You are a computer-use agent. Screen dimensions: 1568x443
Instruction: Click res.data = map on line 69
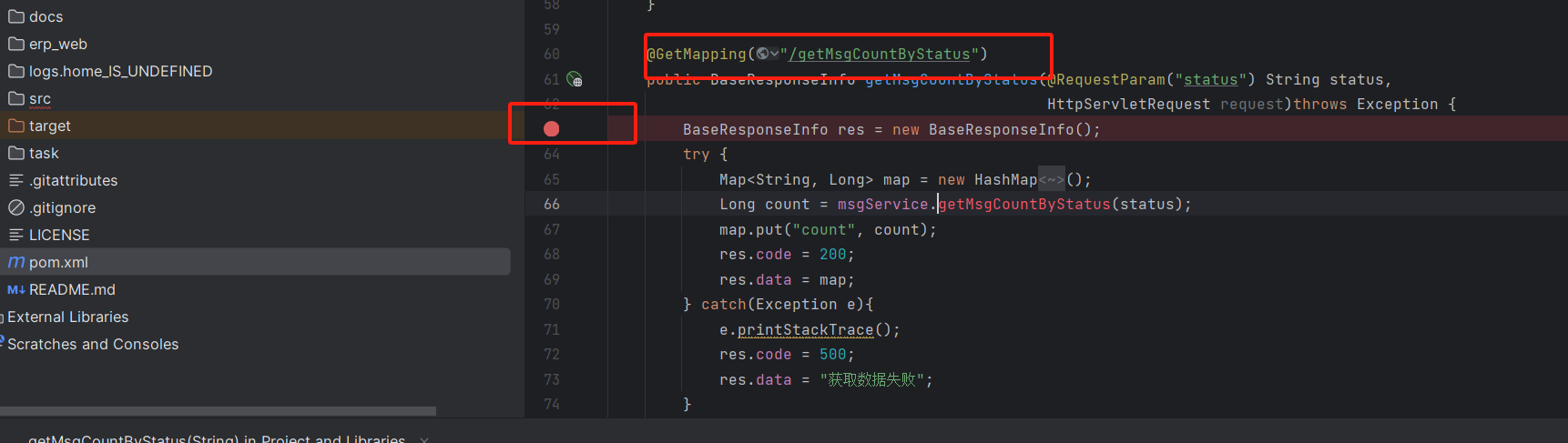787,280
